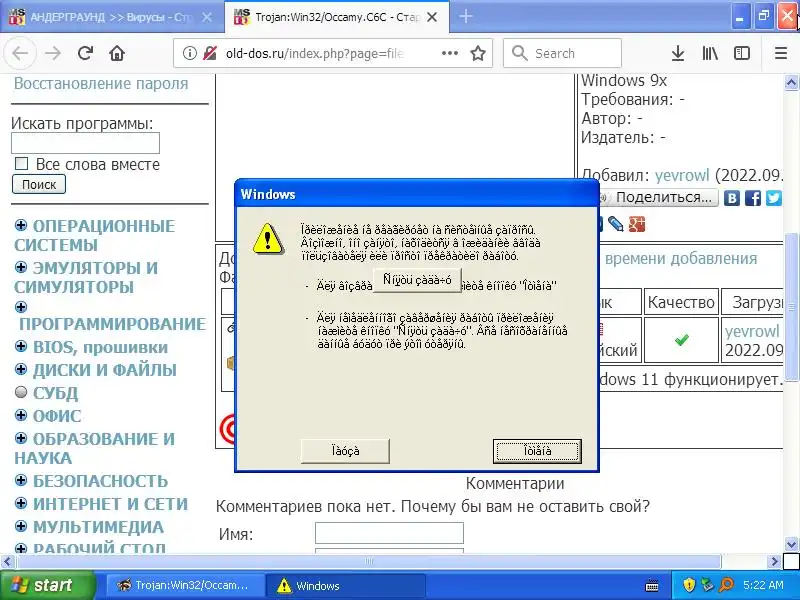Expand the ОПЕРАЦИОННЫЕ СИСТЕМЫ category
This screenshot has height=600, width=800.
pos(21,225)
